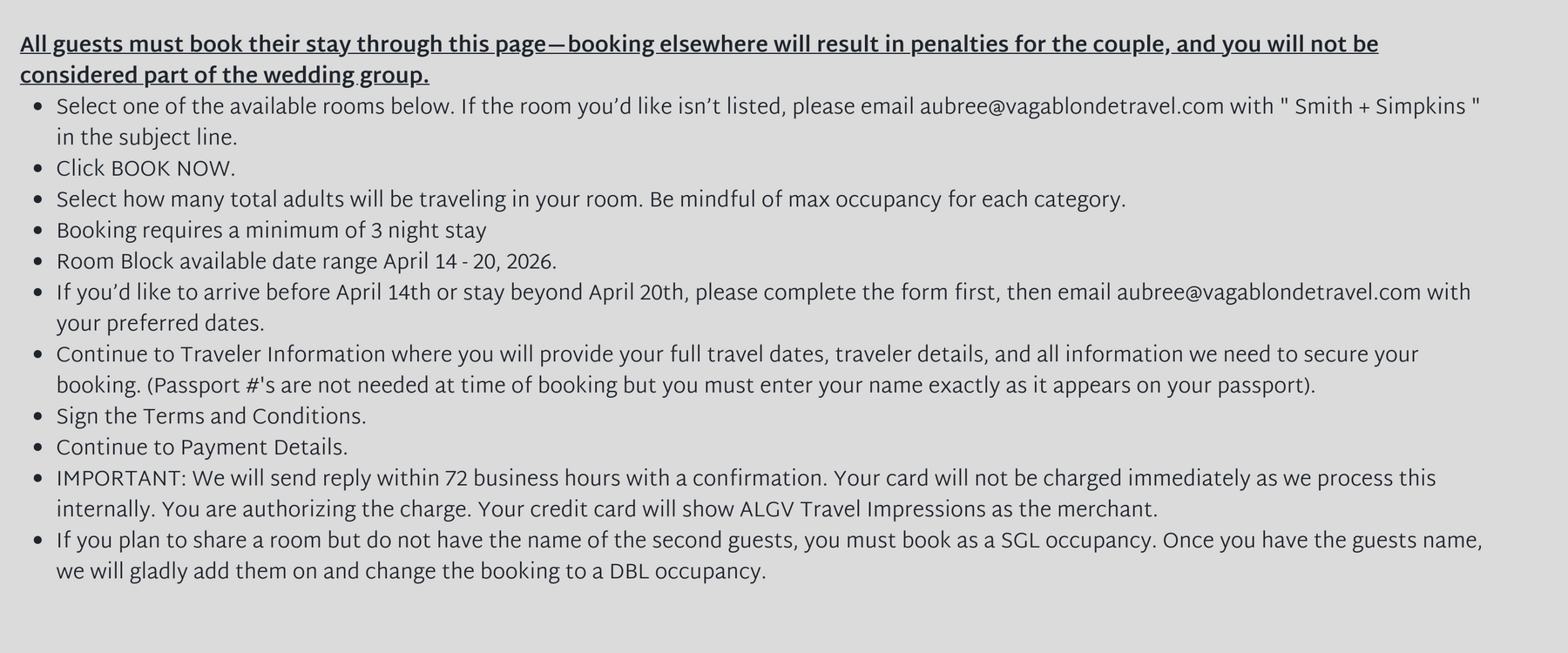Click the bullet point beside "Click BOOK NOW"
1568x653 pixels.
coord(37,169)
